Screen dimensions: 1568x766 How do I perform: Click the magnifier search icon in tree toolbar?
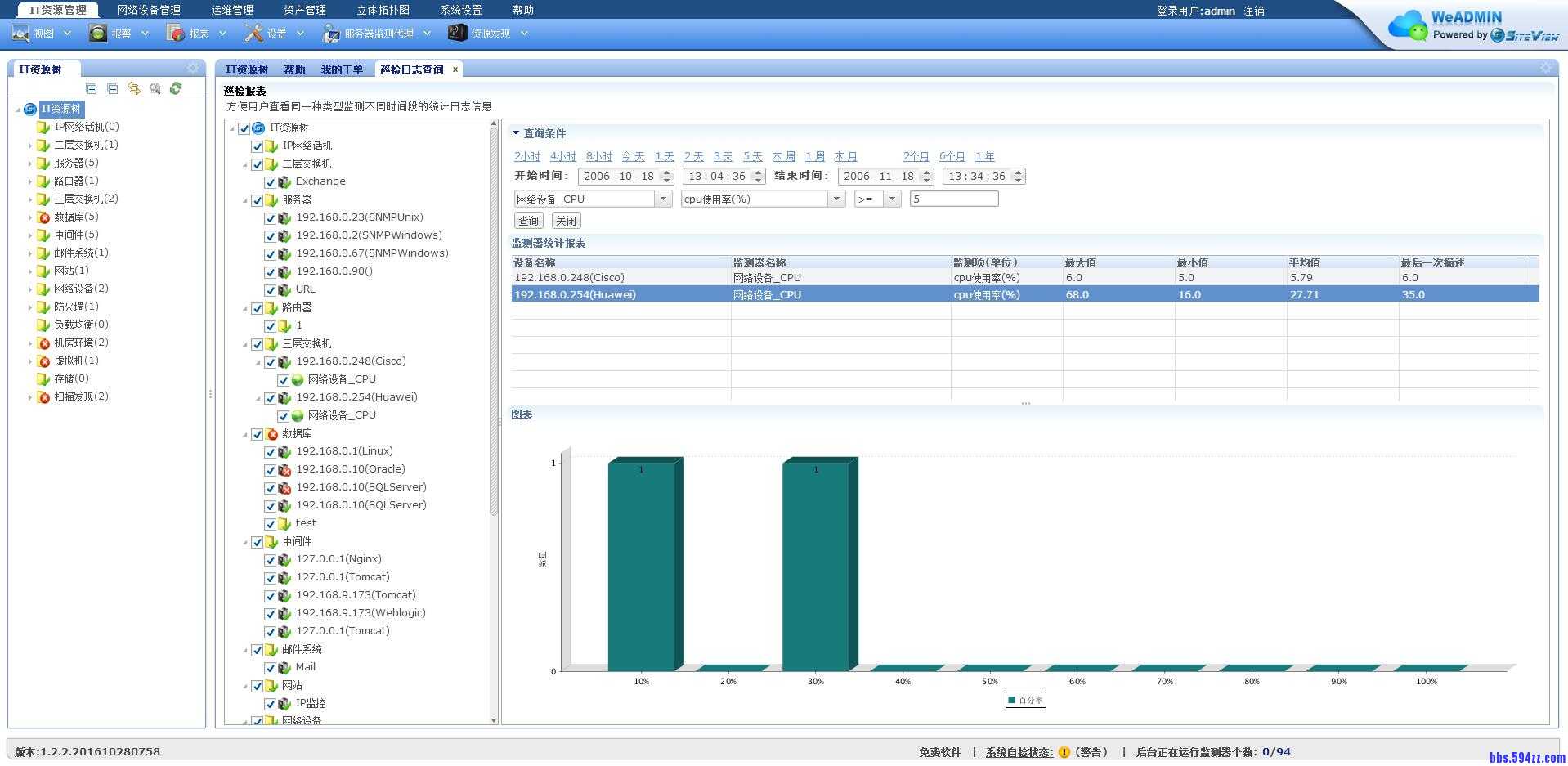pyautogui.click(x=155, y=88)
